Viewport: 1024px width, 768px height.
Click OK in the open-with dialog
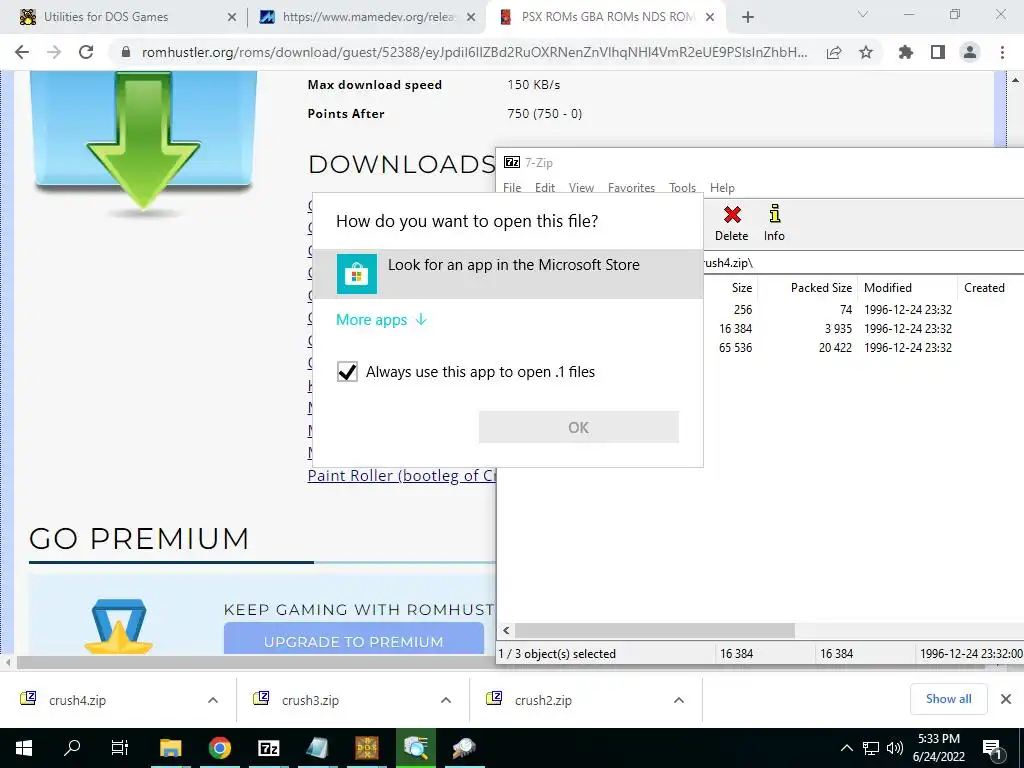coord(579,427)
